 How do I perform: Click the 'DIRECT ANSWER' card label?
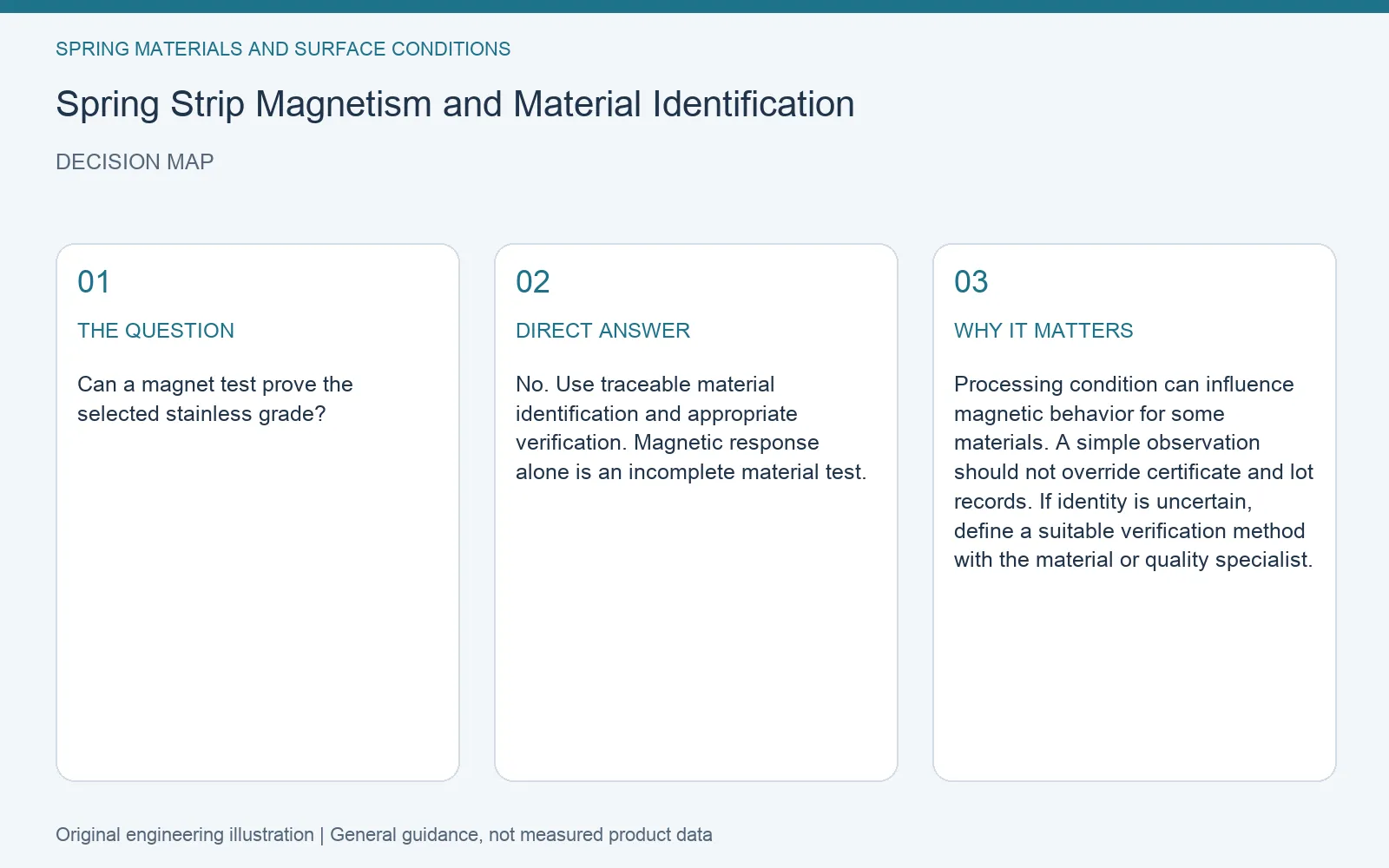tap(602, 331)
